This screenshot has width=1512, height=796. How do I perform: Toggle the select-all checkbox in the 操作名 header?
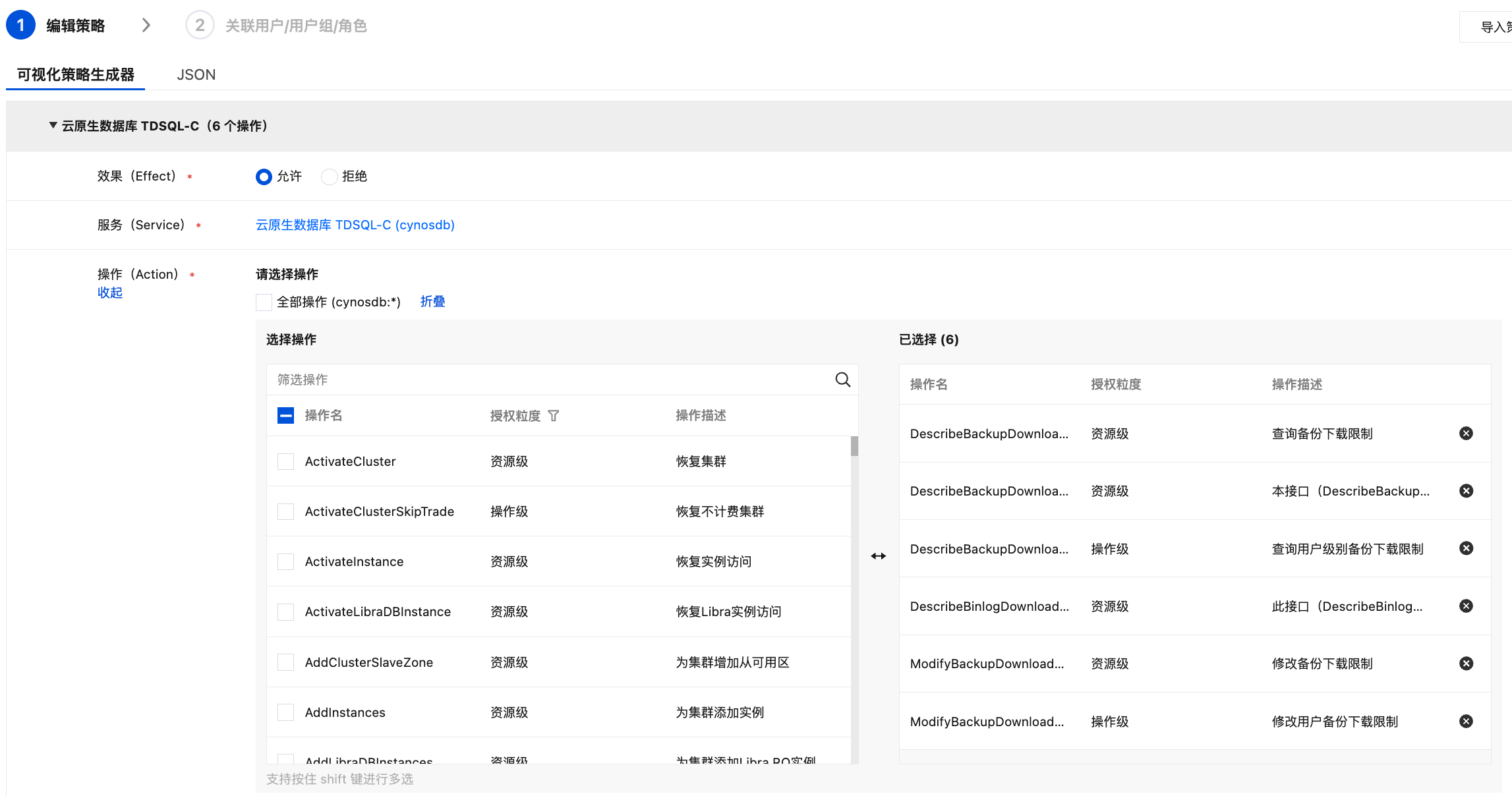(x=285, y=415)
